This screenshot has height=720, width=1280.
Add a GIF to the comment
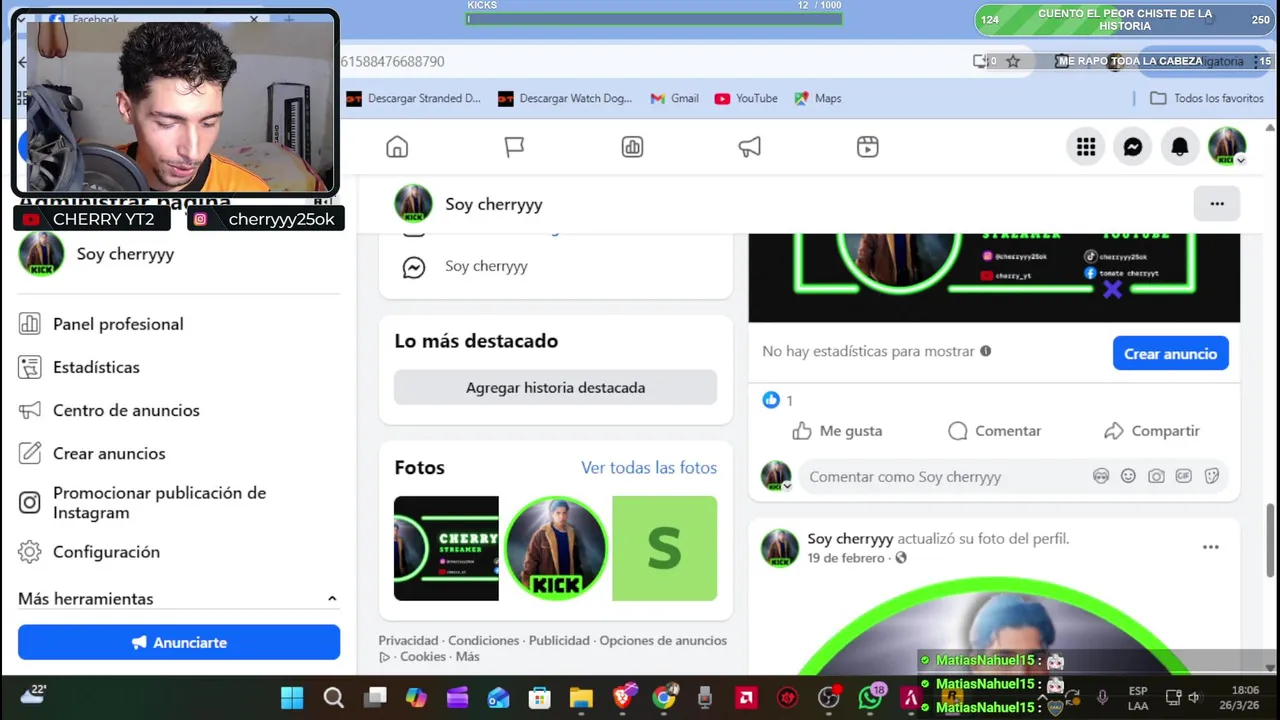click(x=1184, y=476)
